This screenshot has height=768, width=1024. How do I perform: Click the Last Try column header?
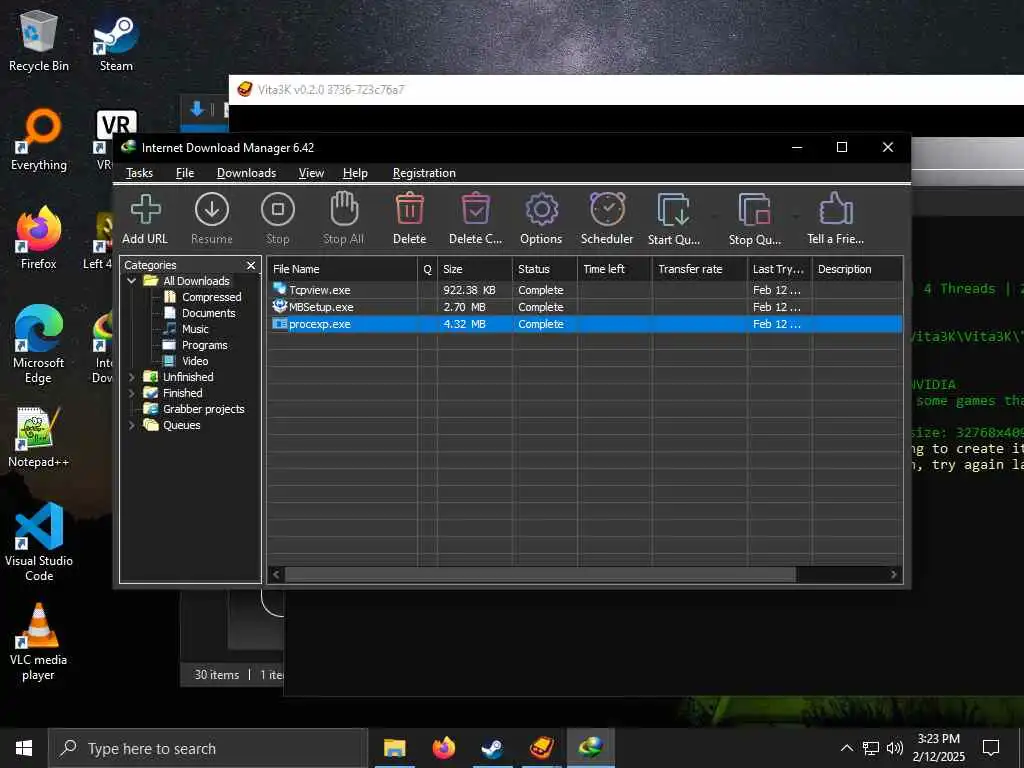(x=780, y=269)
